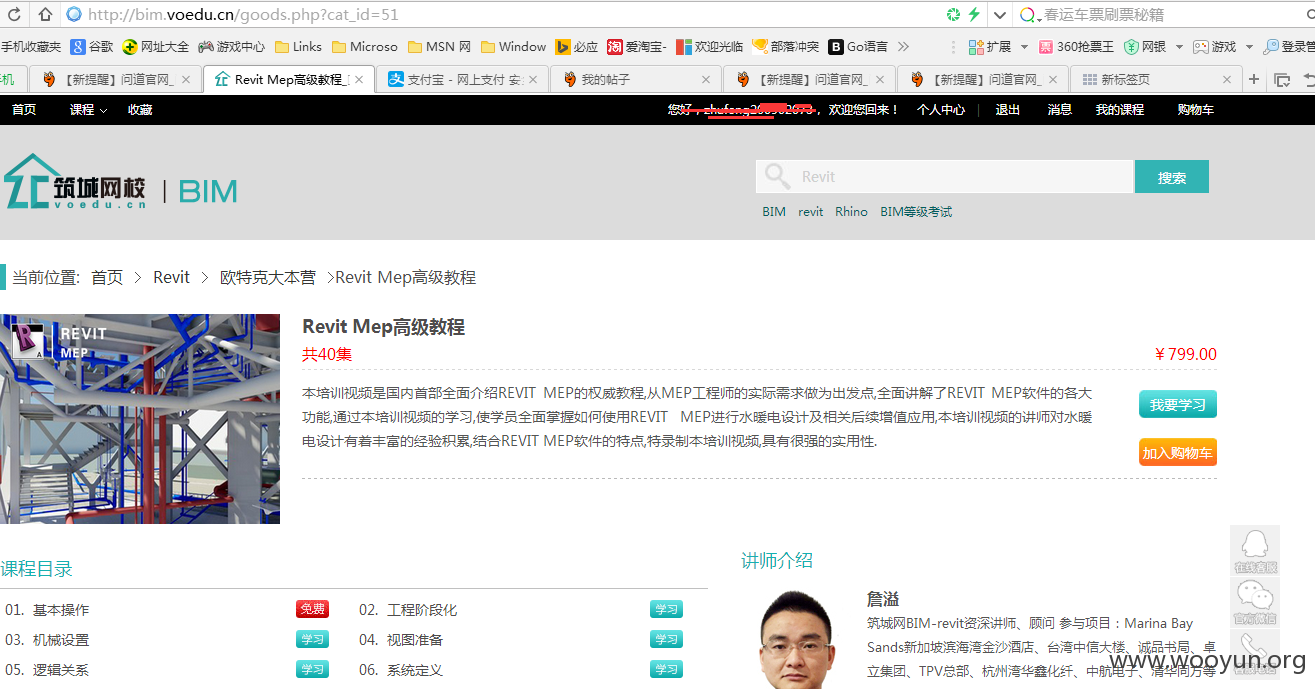Click the 欧特克大本营 breadcrumb link
Viewport: 1315px width, 689px height.
(x=268, y=278)
